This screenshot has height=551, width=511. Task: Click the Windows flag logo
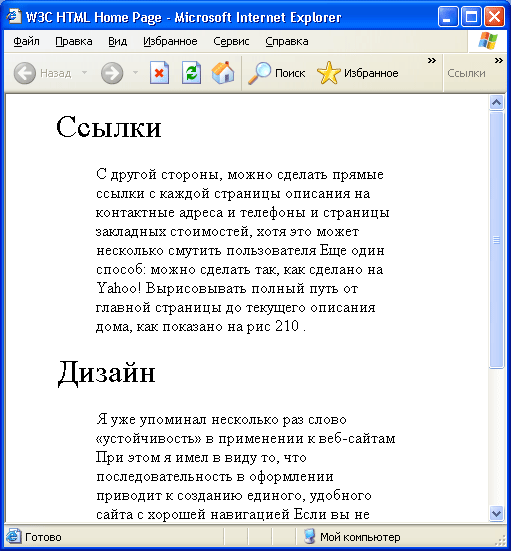coord(488,41)
